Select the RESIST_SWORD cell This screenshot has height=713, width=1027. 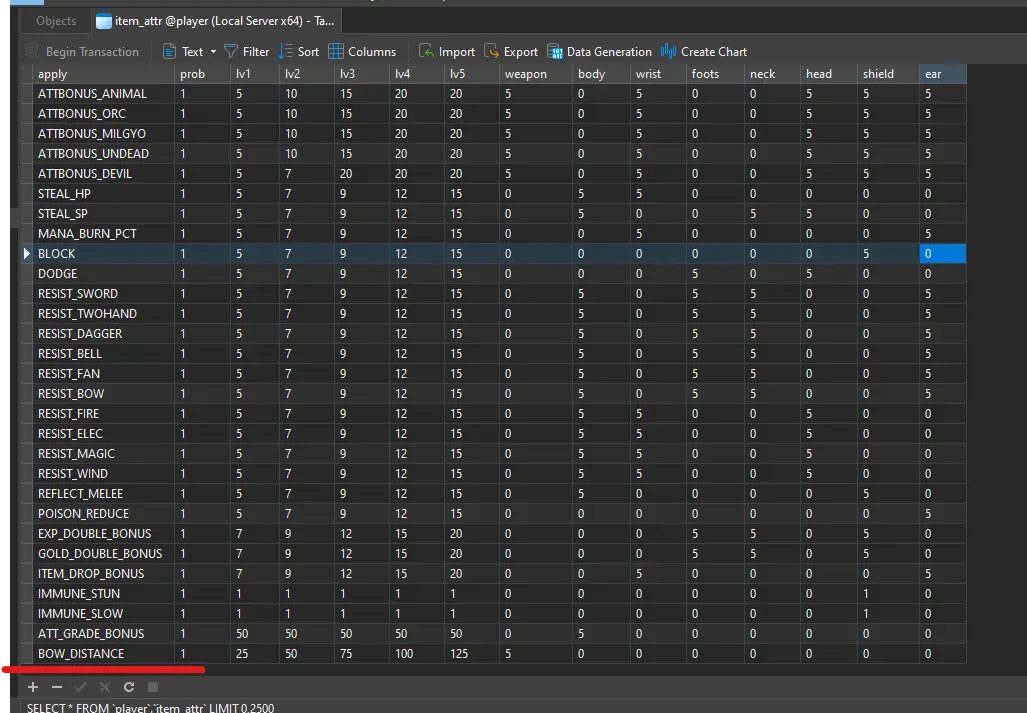[x=103, y=293]
